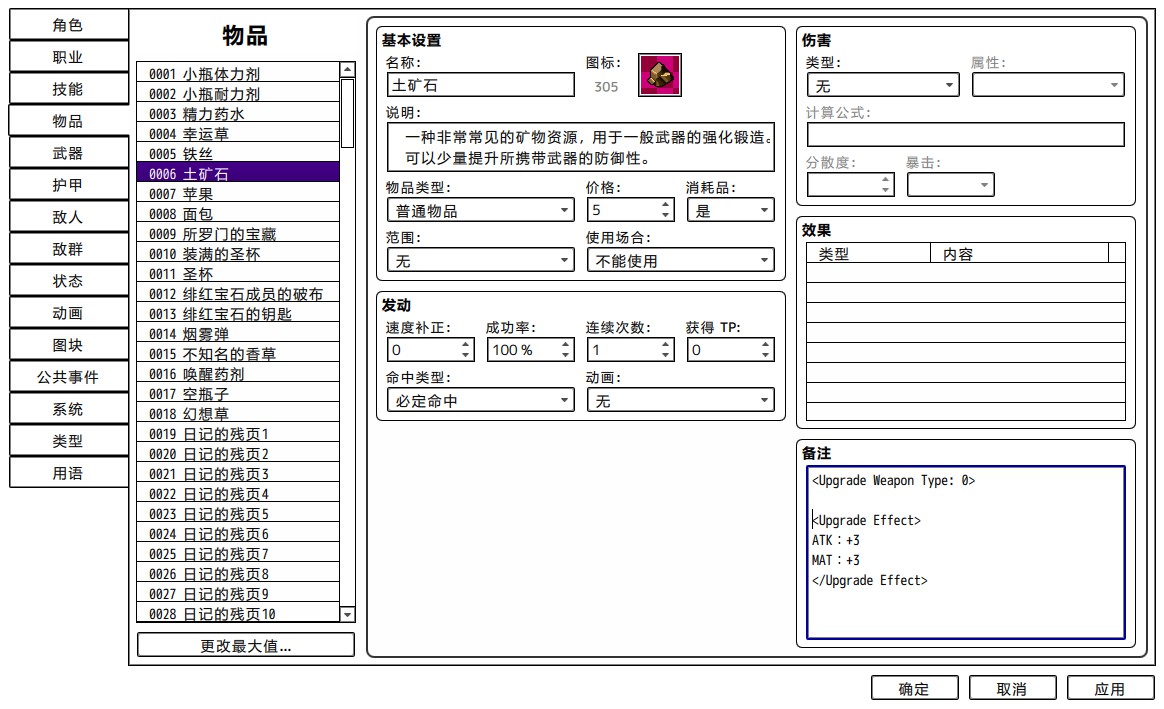Click the item list scrollbar thumb
The width and height of the screenshot is (1164, 709).
[347, 114]
